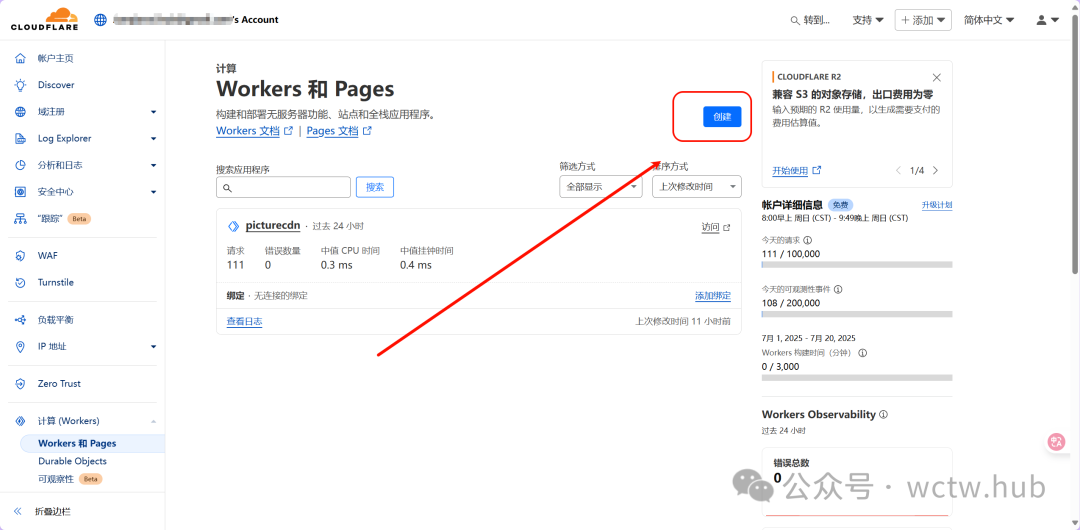Screen dimensions: 1080x530
Task: Collapse the 计算 (Workers) sidebar section
Action: 153,421
